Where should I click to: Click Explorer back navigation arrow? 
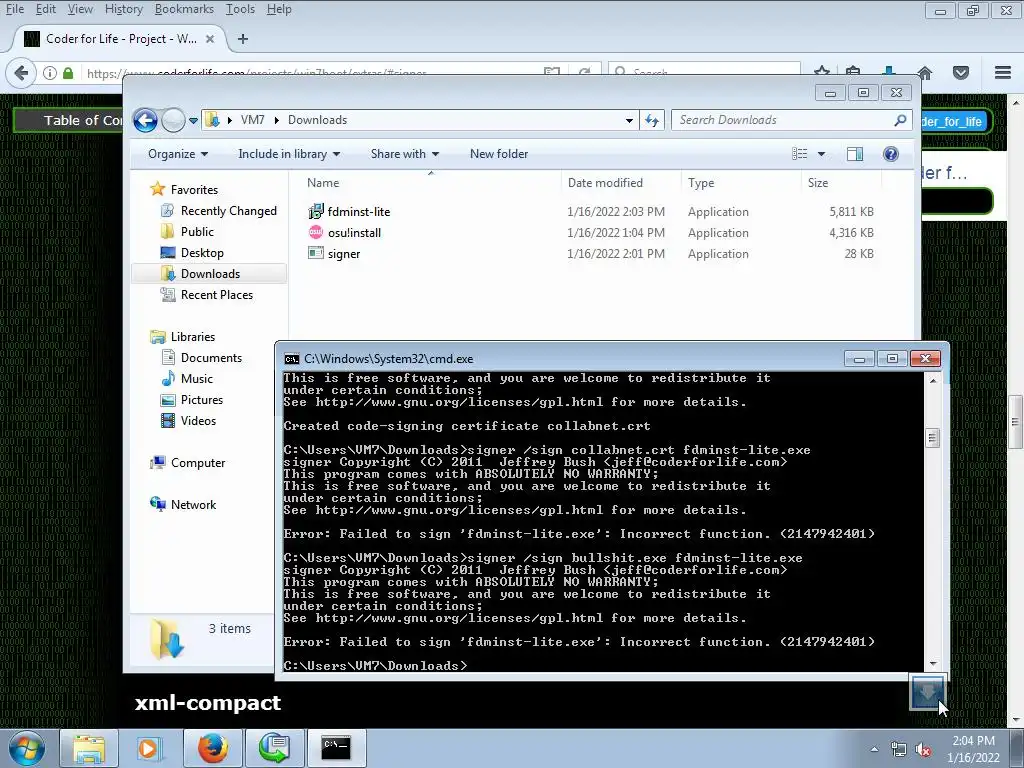coord(145,120)
